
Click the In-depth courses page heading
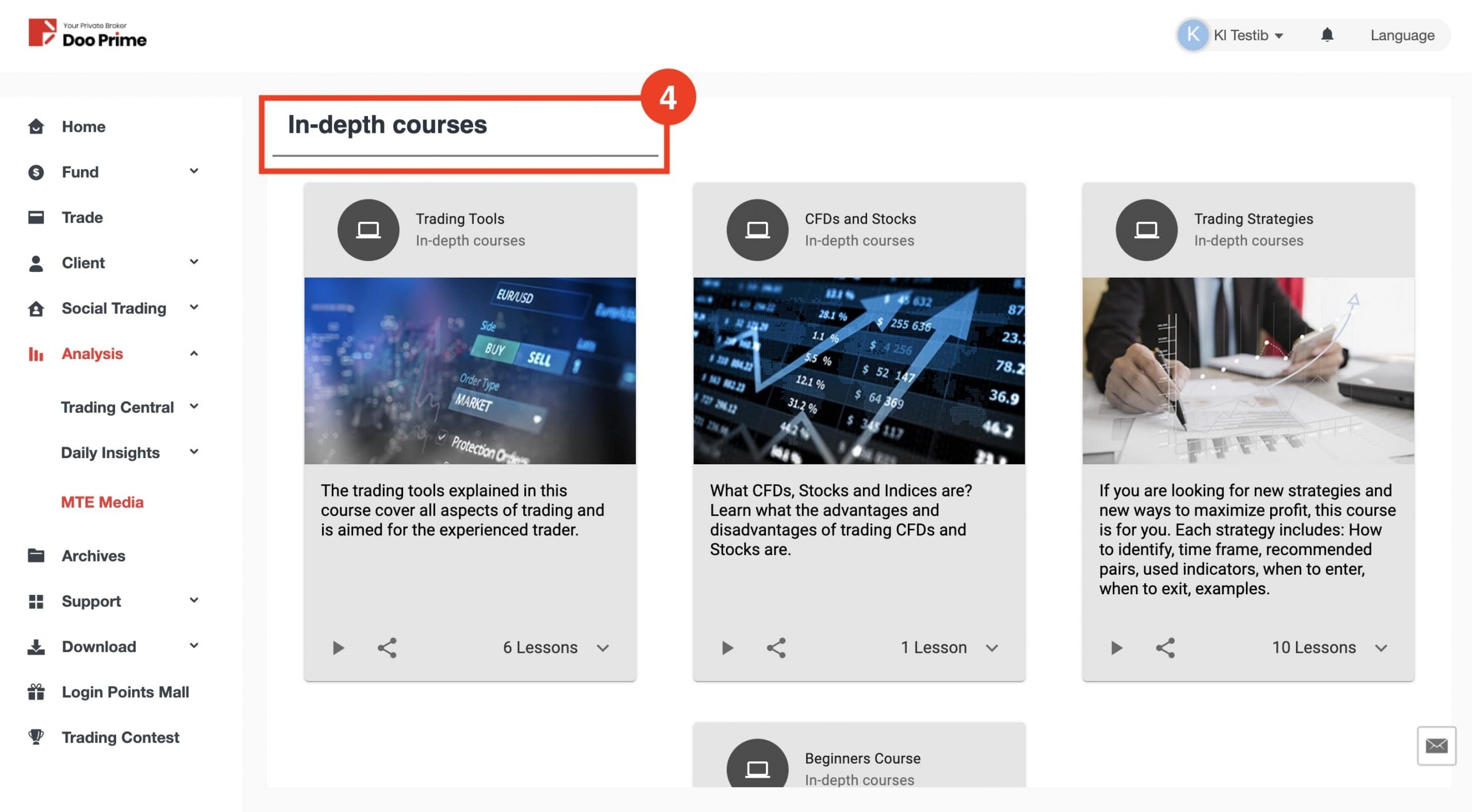(x=388, y=124)
